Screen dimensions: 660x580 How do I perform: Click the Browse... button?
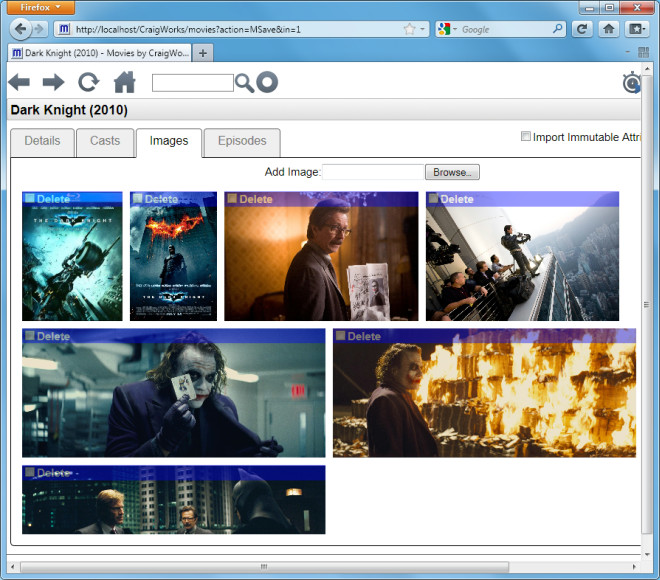pos(452,172)
